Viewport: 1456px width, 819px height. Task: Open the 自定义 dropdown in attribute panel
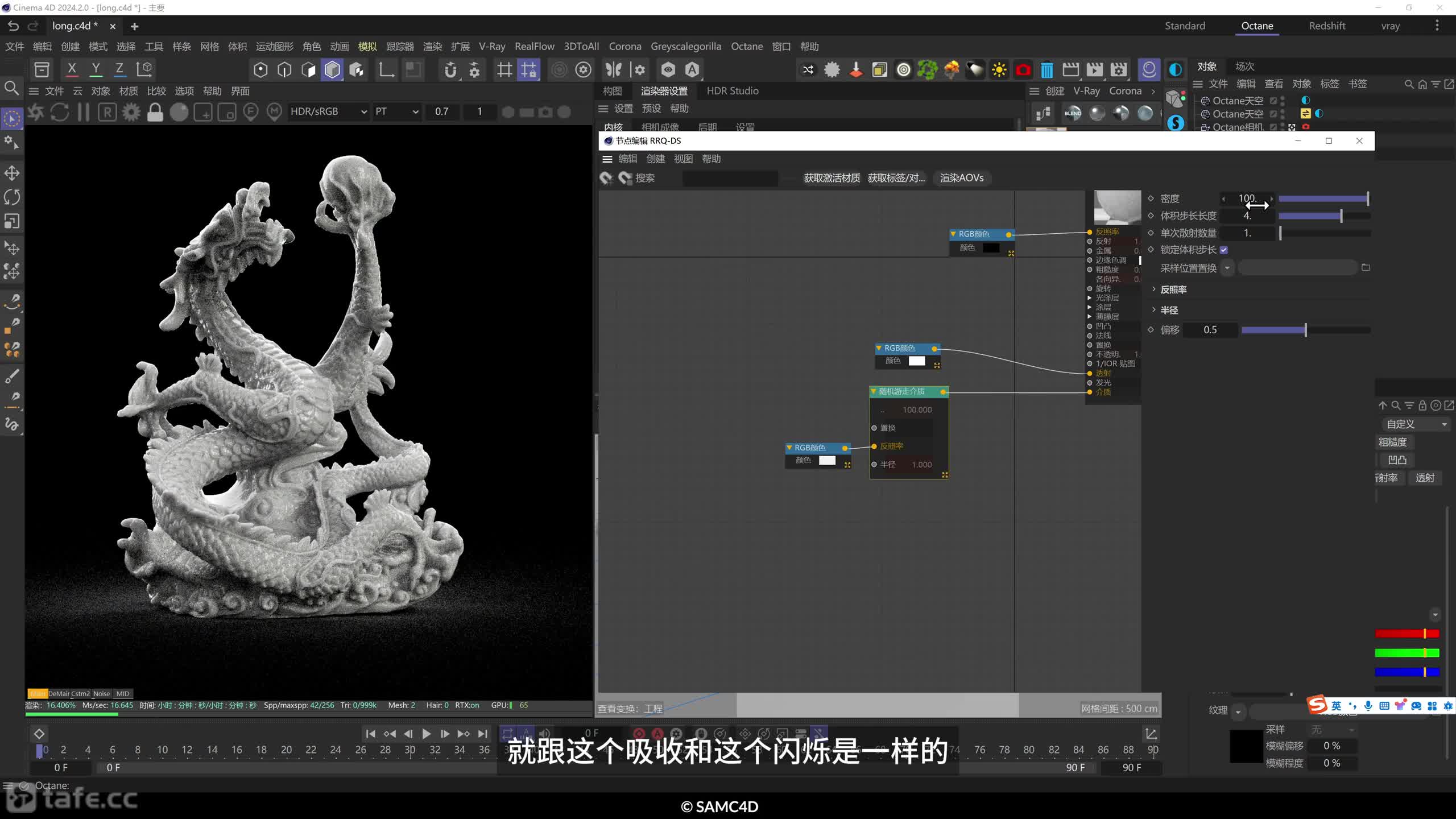[x=1416, y=424]
